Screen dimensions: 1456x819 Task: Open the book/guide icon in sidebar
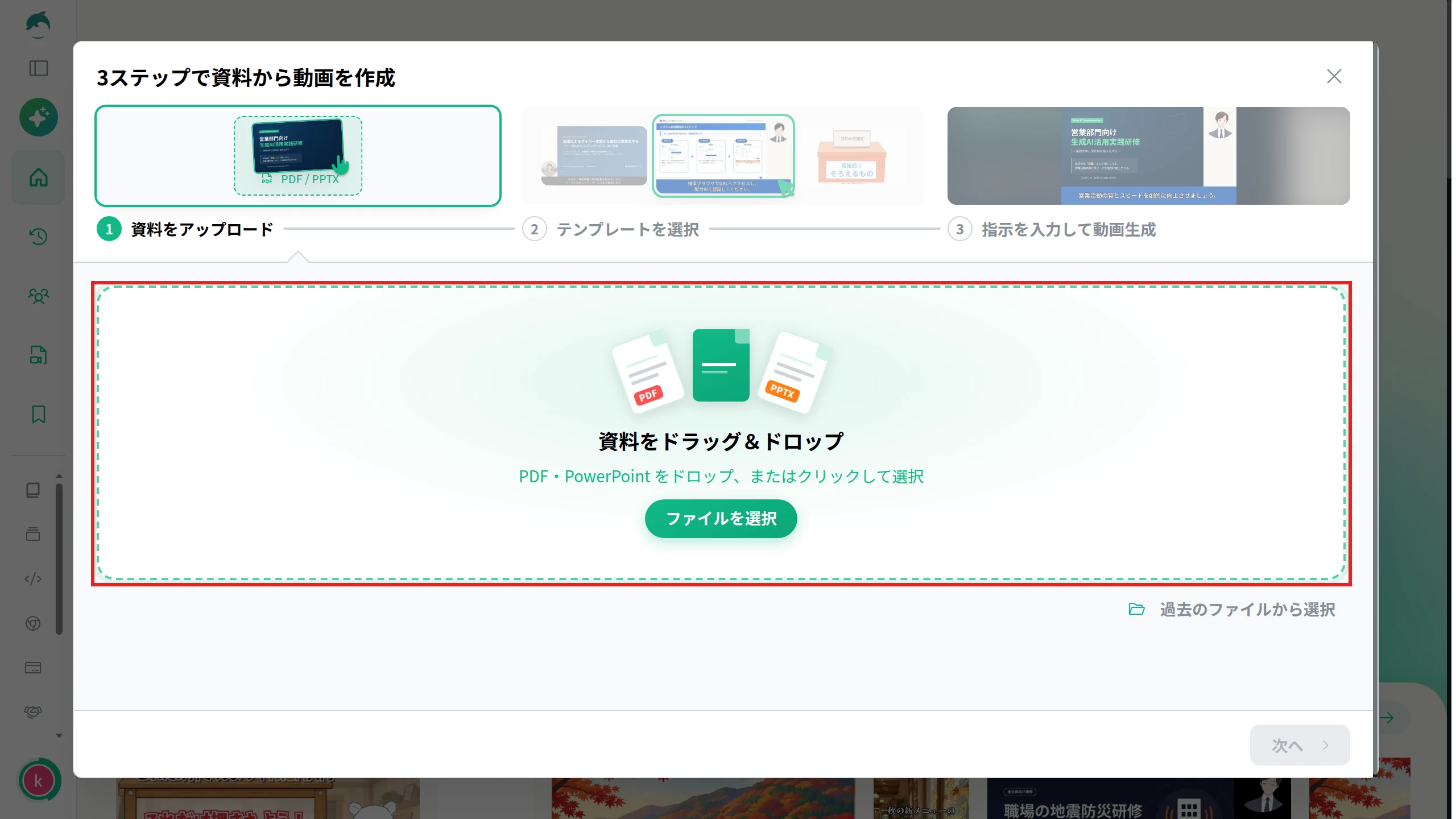pos(33,490)
